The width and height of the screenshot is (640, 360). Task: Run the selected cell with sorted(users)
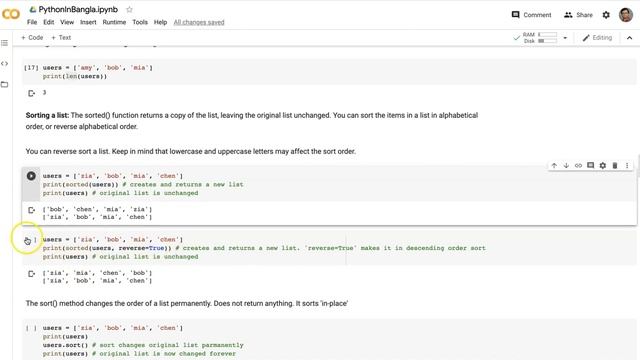[31, 176]
